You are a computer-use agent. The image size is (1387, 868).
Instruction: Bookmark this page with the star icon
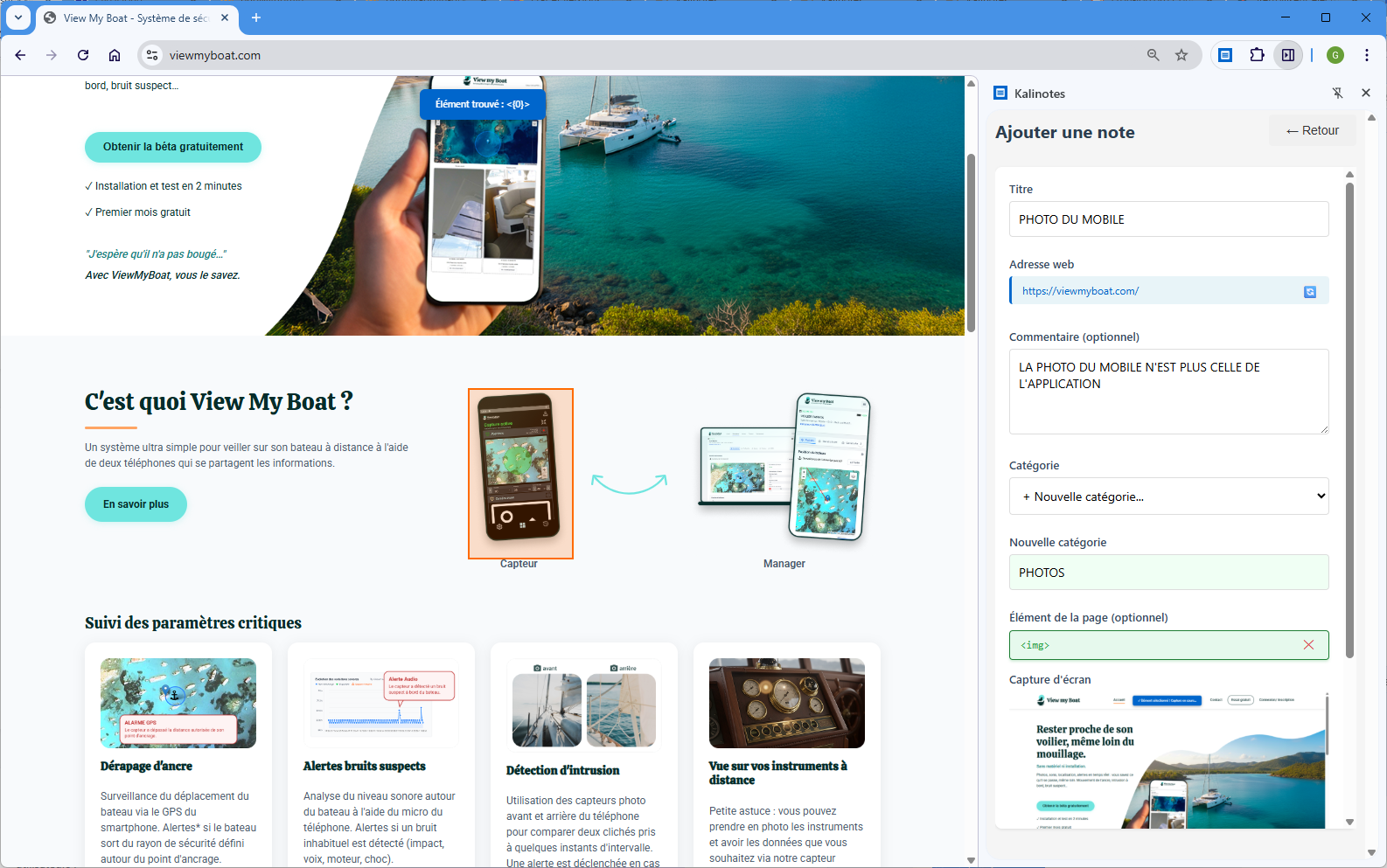coord(1181,55)
